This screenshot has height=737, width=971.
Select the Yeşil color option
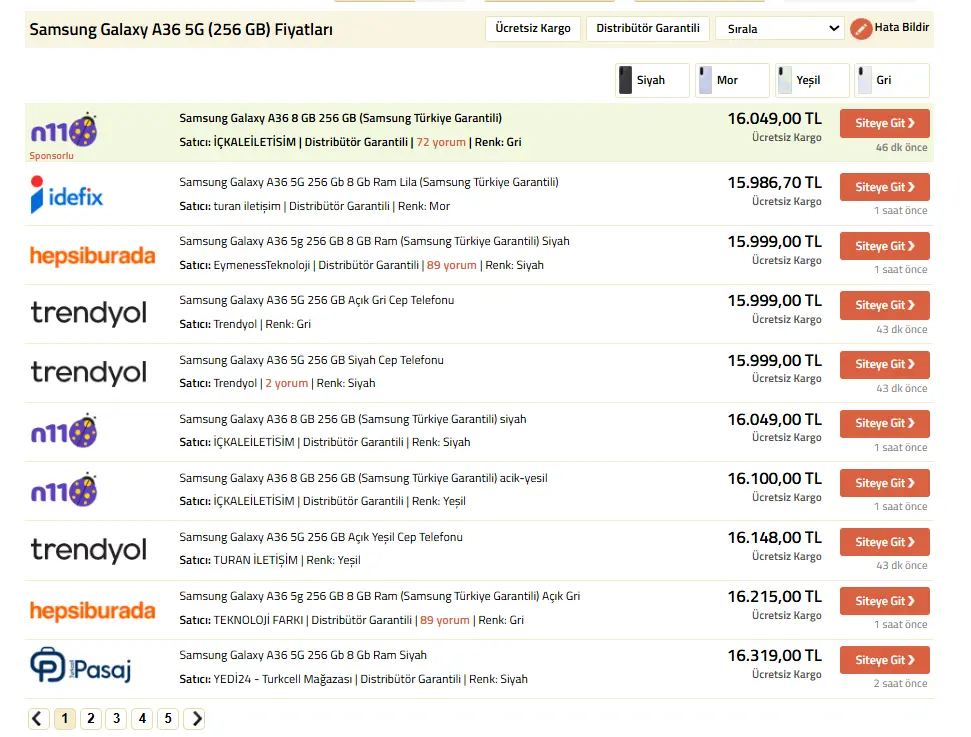812,81
